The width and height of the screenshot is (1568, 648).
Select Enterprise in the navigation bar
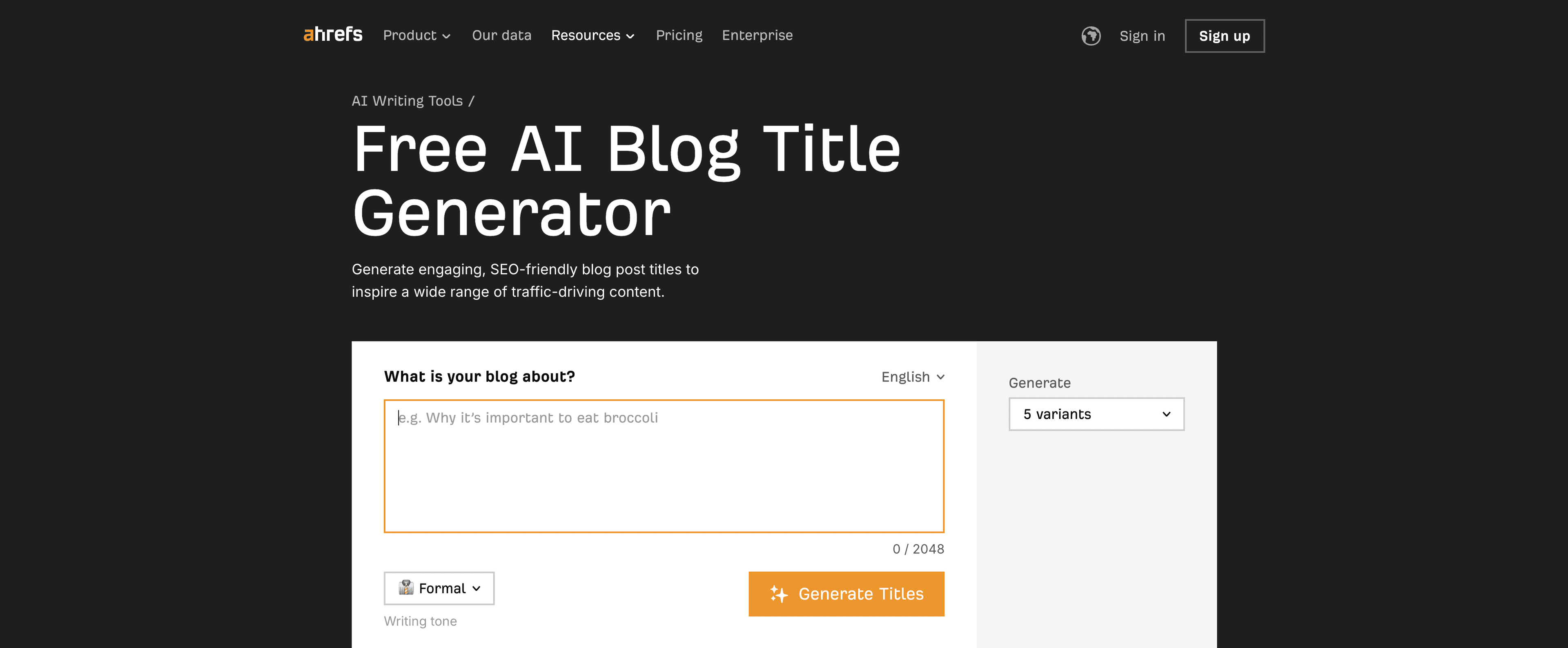757,35
